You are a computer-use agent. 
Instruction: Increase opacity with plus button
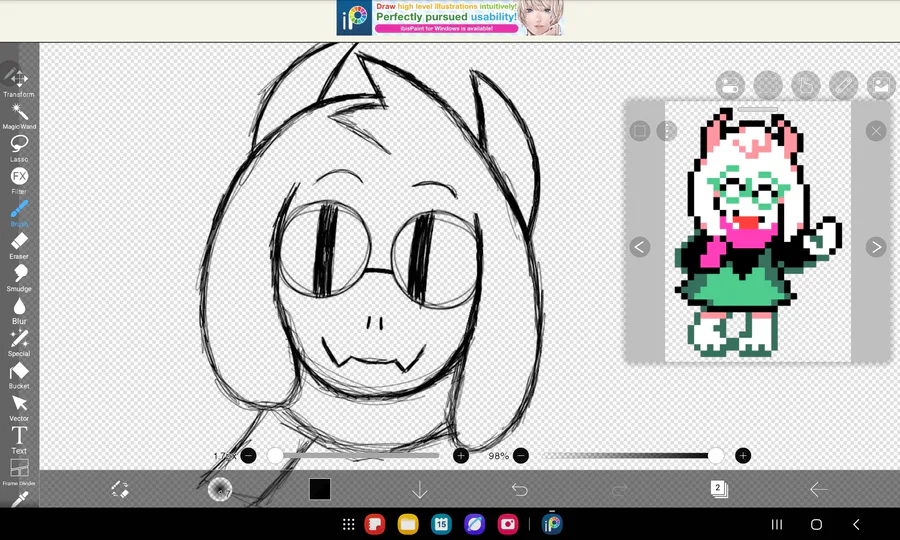click(x=743, y=456)
